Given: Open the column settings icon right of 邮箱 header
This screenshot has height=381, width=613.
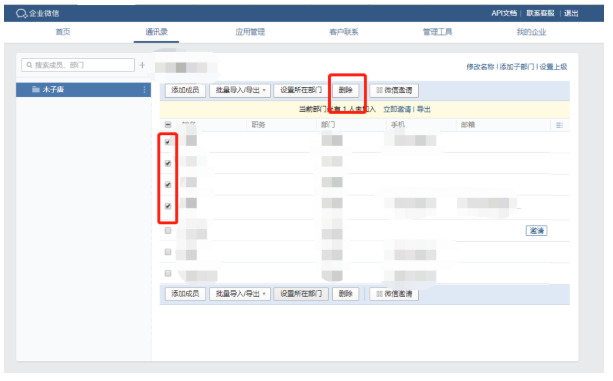Looking at the screenshot, I should (559, 125).
